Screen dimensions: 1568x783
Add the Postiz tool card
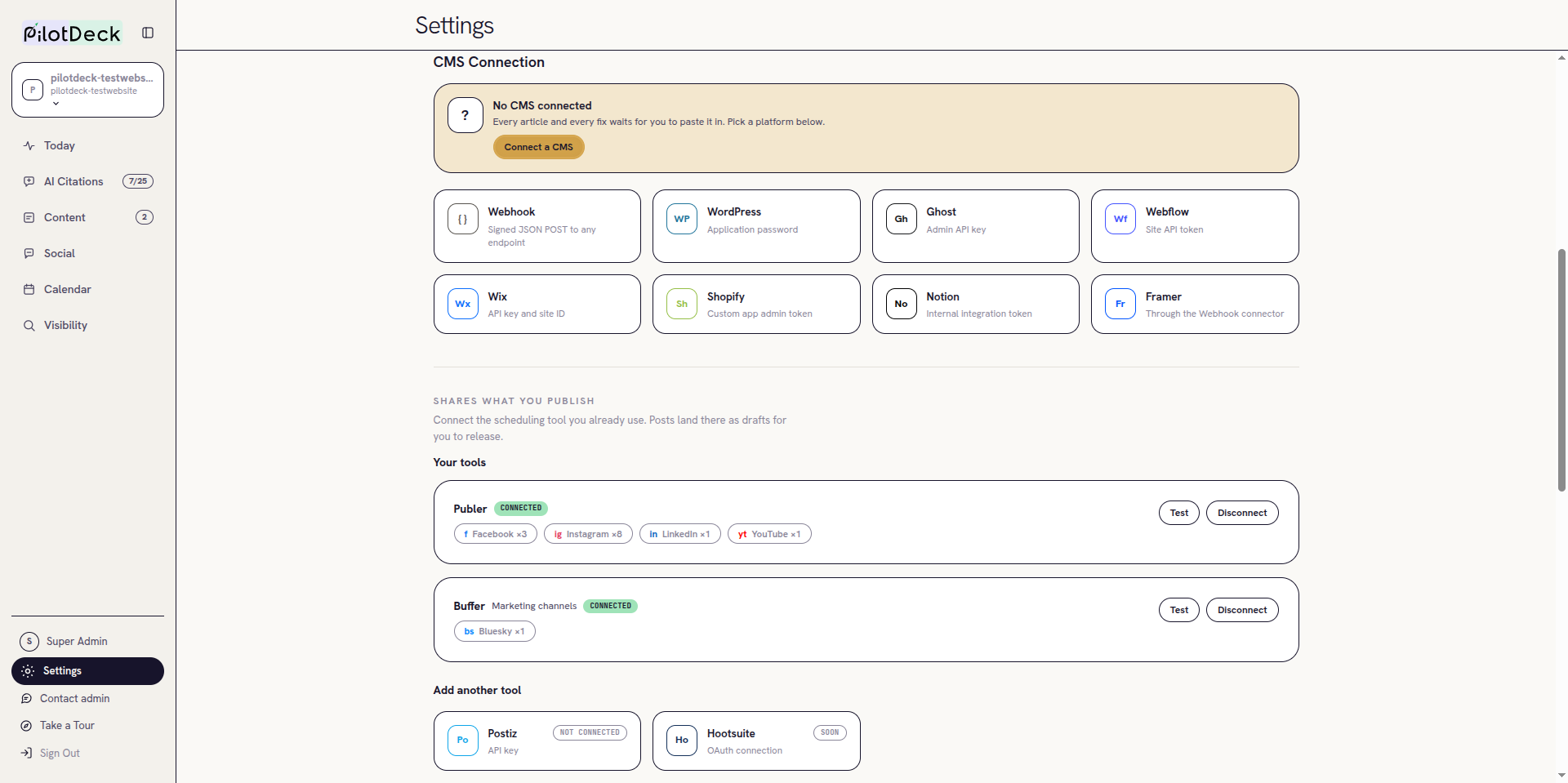point(537,741)
